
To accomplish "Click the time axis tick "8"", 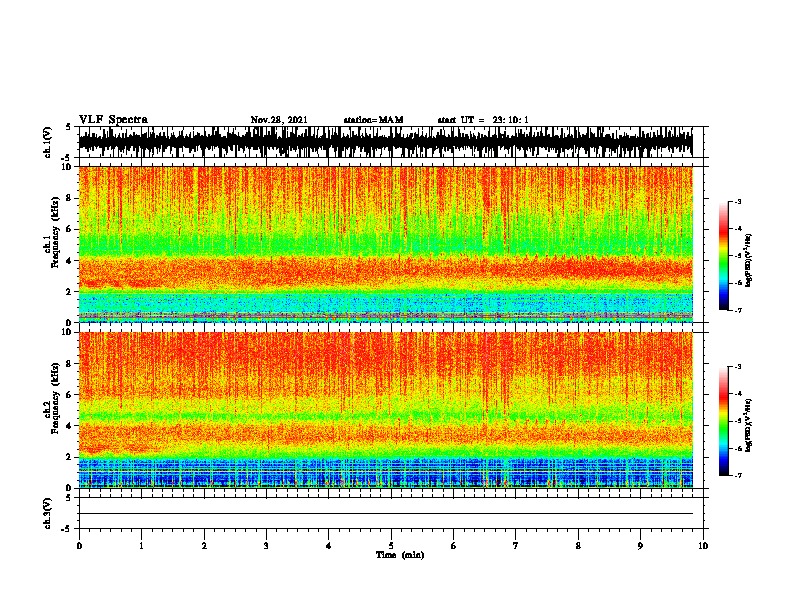I will pos(578,546).
